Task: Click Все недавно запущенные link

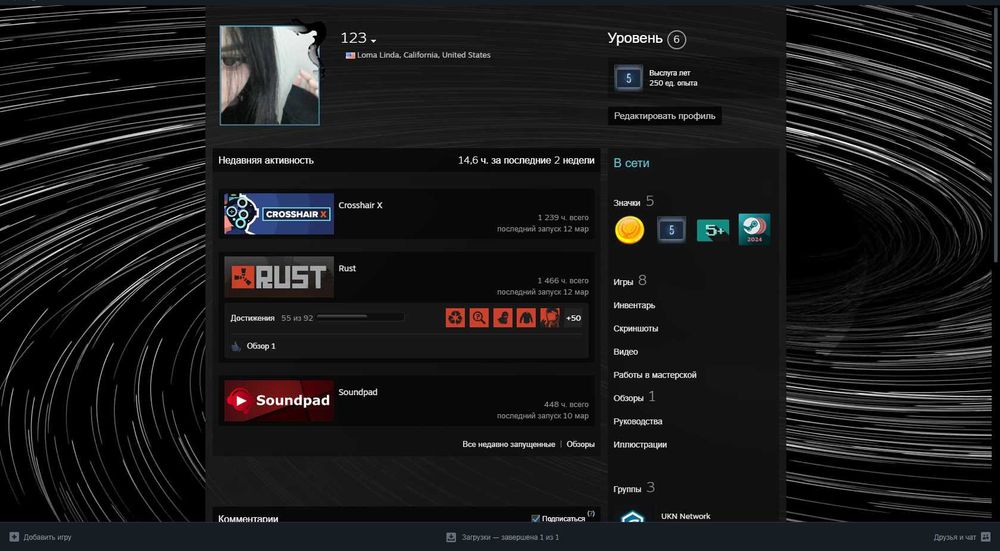Action: [x=509, y=444]
